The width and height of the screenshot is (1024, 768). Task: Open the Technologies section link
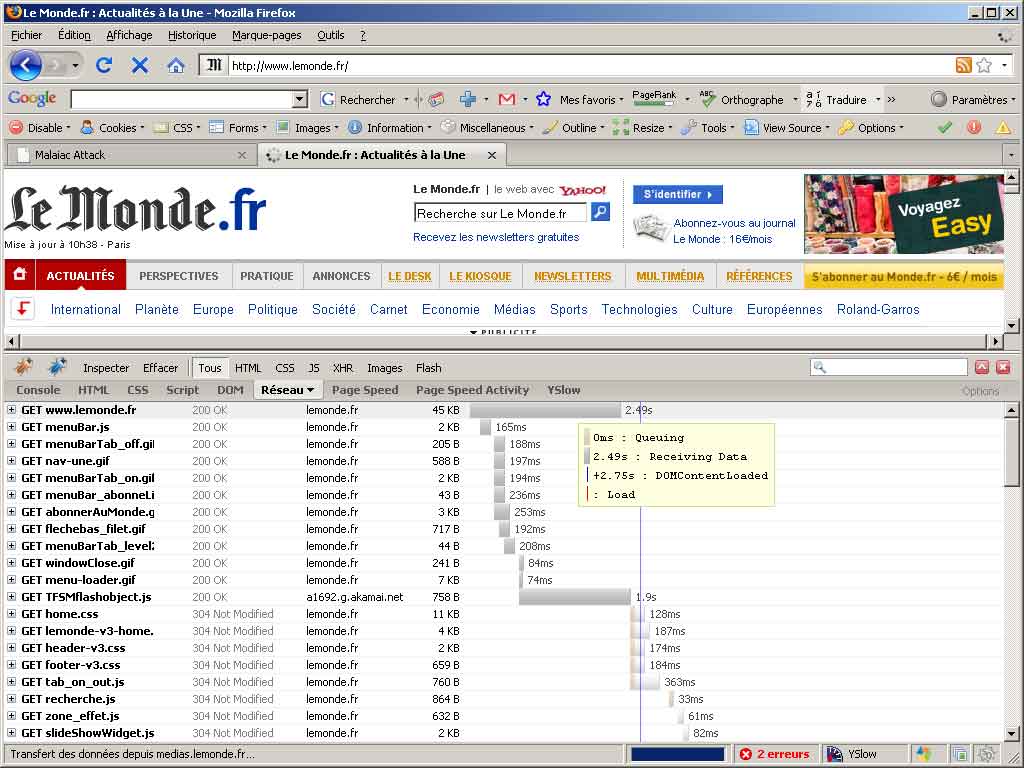639,309
